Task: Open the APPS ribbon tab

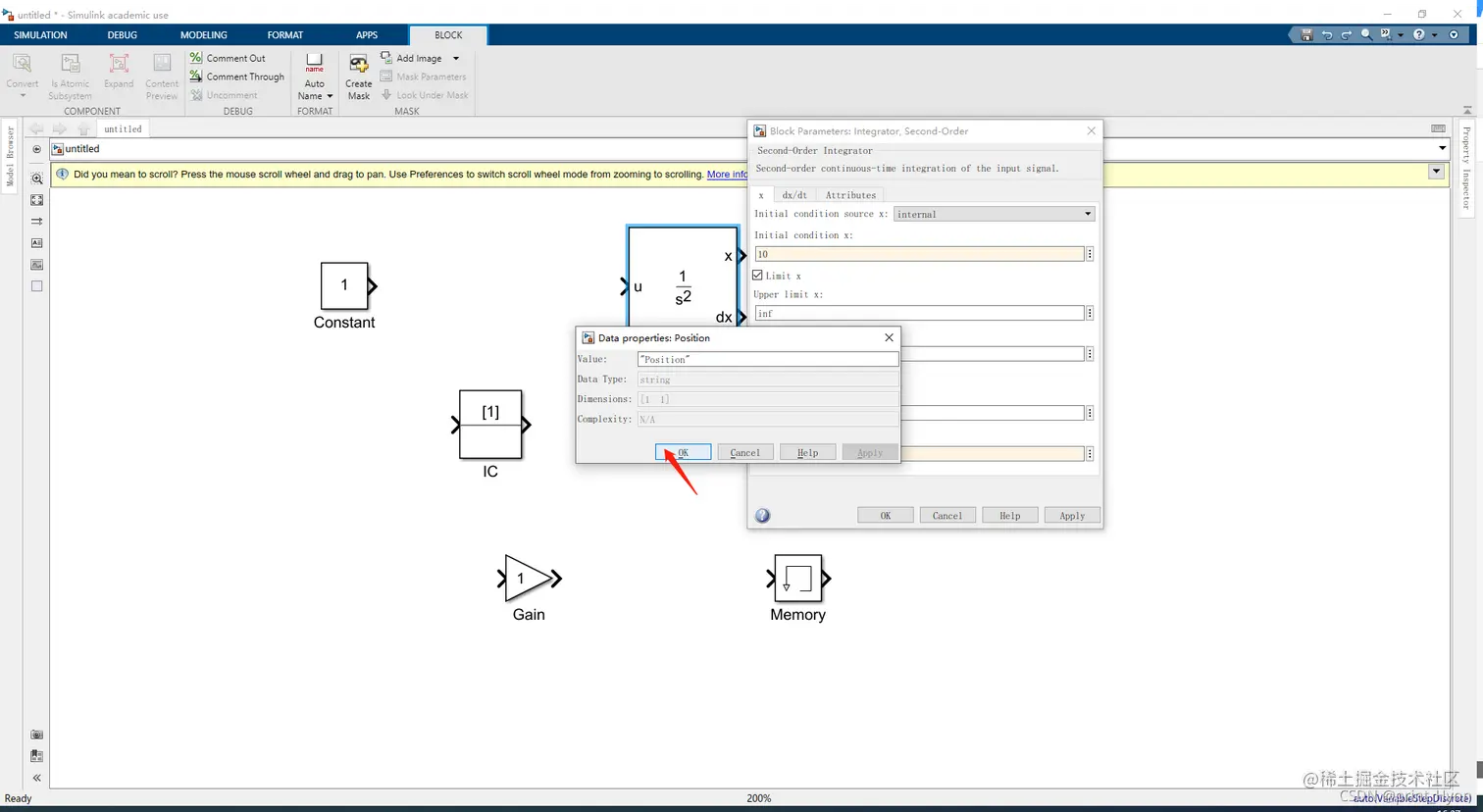Action: coord(367,35)
